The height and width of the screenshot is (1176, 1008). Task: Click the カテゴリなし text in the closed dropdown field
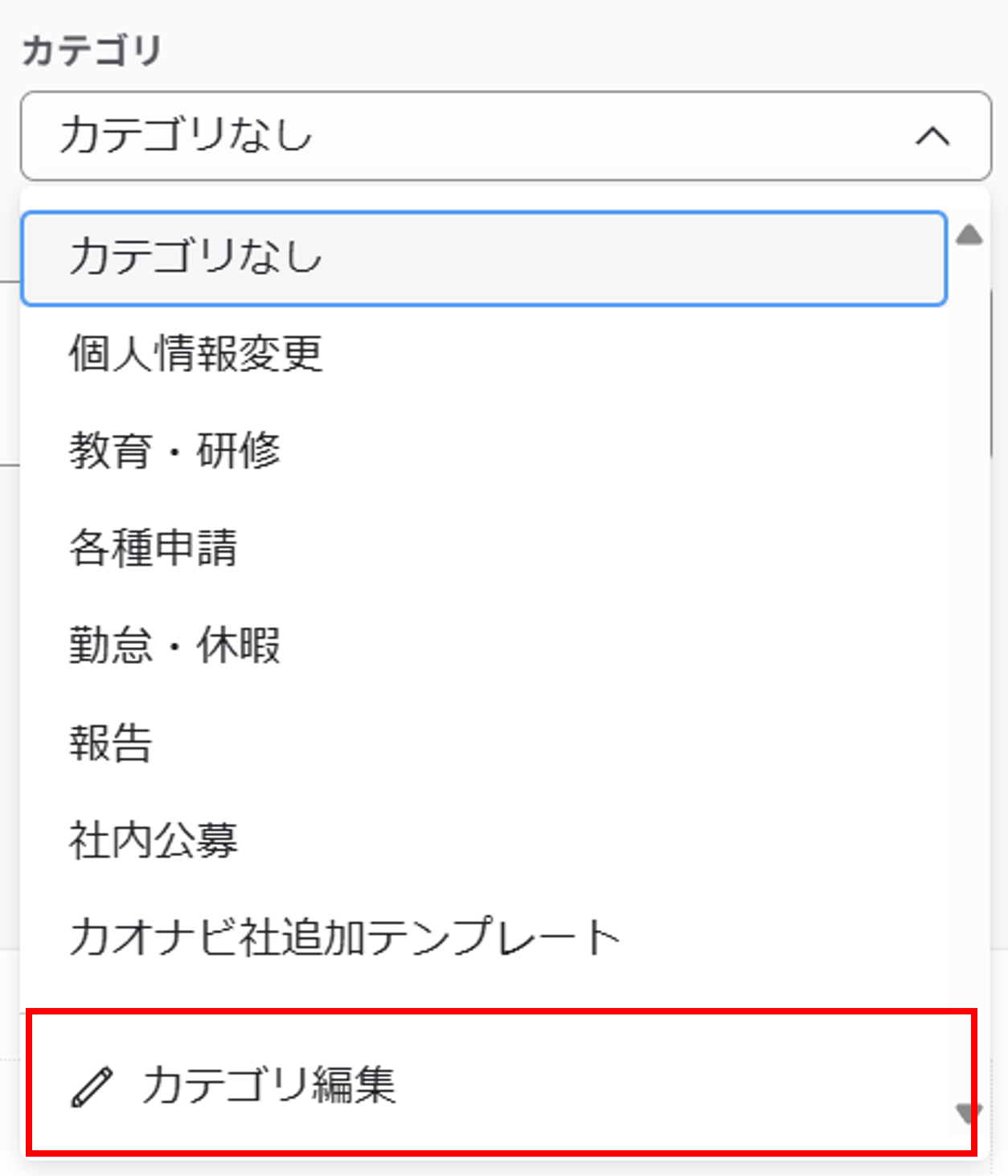coord(186,134)
